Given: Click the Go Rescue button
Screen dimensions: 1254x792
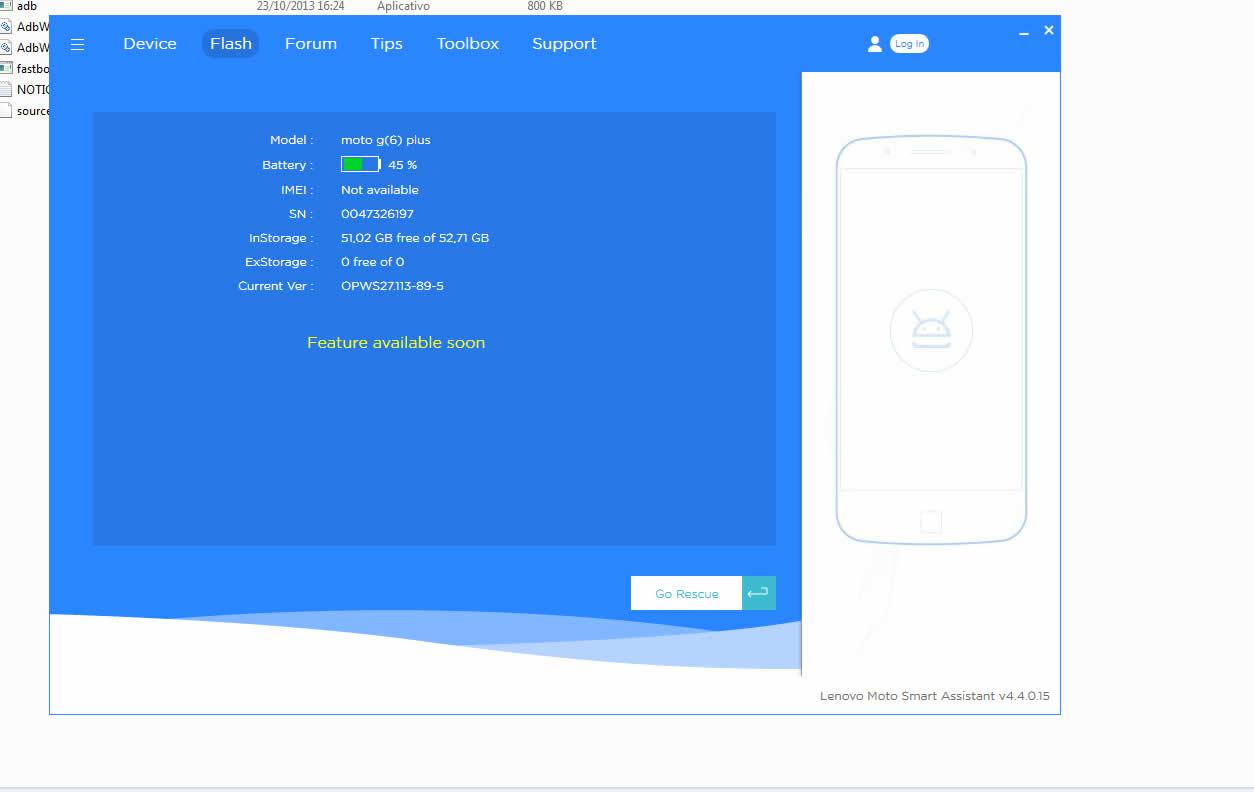Looking at the screenshot, I should click(x=687, y=593).
